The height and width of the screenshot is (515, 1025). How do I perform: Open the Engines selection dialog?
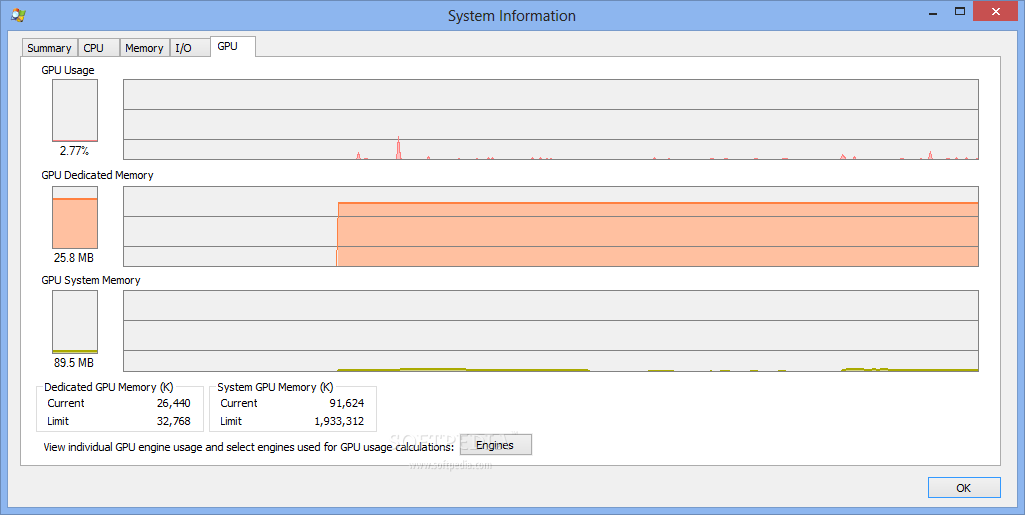point(495,445)
